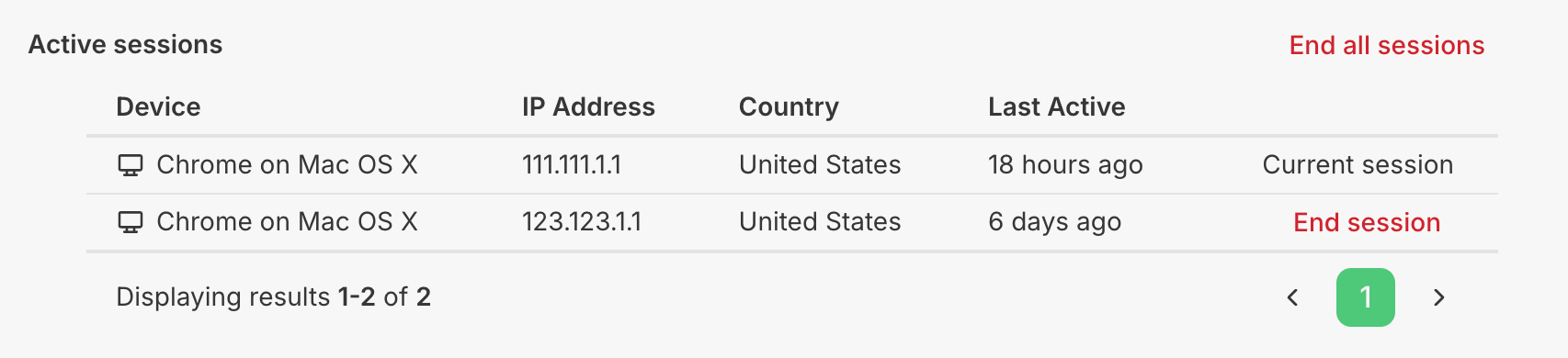End the session from 123.123.1.1
Screen dimensions: 1568x358
[1367, 222]
